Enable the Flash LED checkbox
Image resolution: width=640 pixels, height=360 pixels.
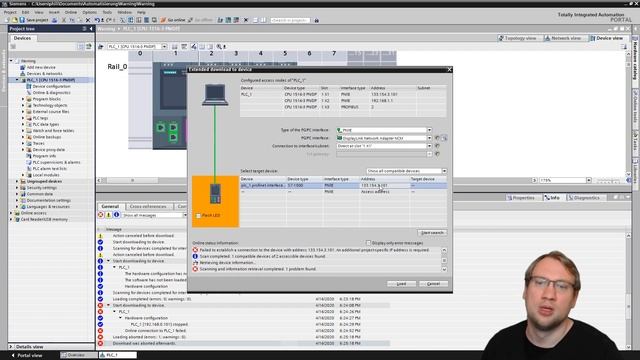(198, 216)
